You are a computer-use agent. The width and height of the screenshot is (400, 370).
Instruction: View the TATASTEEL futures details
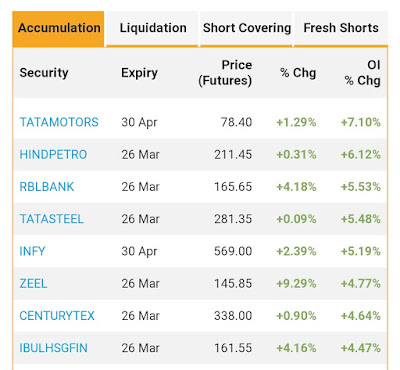[51, 219]
